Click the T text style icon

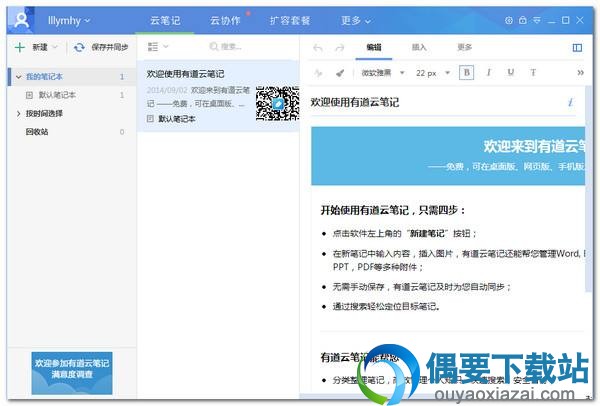pos(533,73)
